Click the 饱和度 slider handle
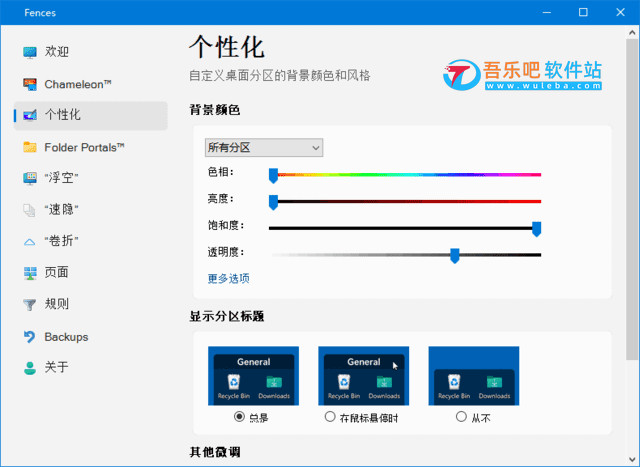Screen dimensions: 640x467 (x=536, y=229)
